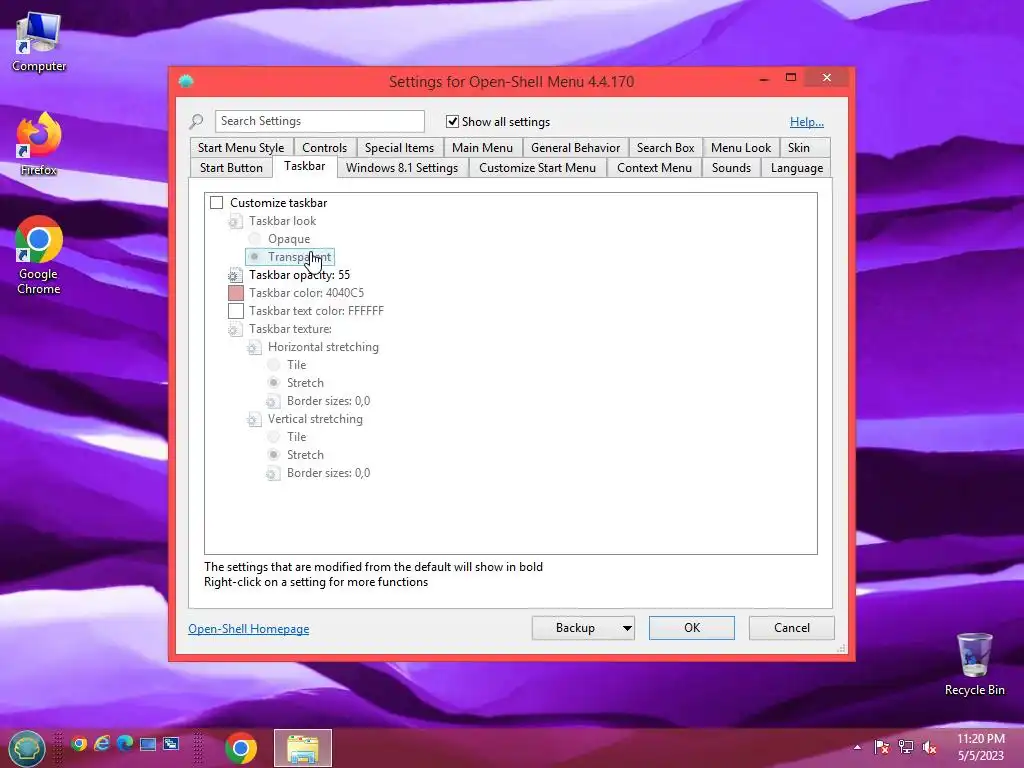Click the Open-Shell shell icon in title bar
Screen dimensions: 1024x768
[x=186, y=81]
